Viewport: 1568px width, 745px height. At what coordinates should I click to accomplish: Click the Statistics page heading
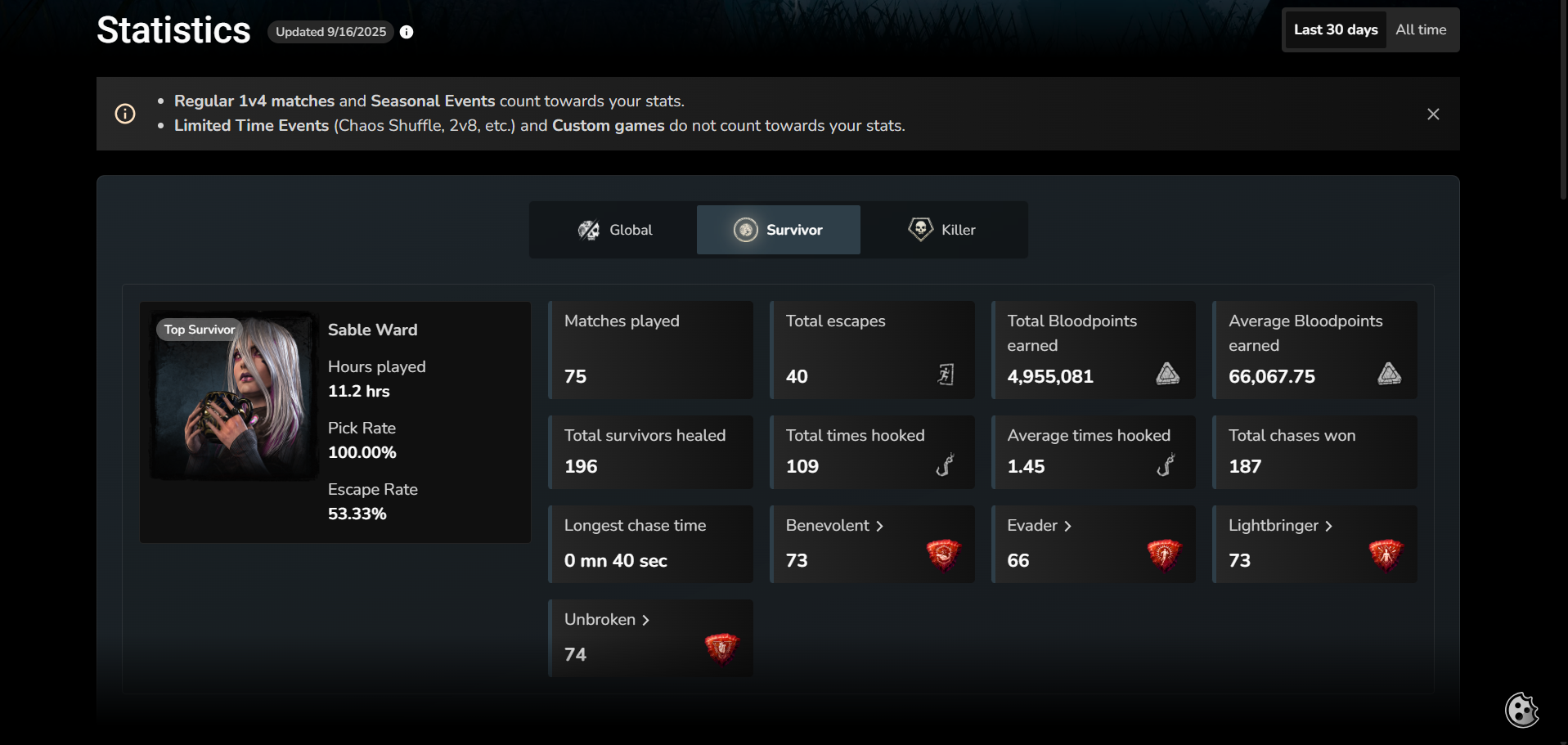click(x=173, y=30)
